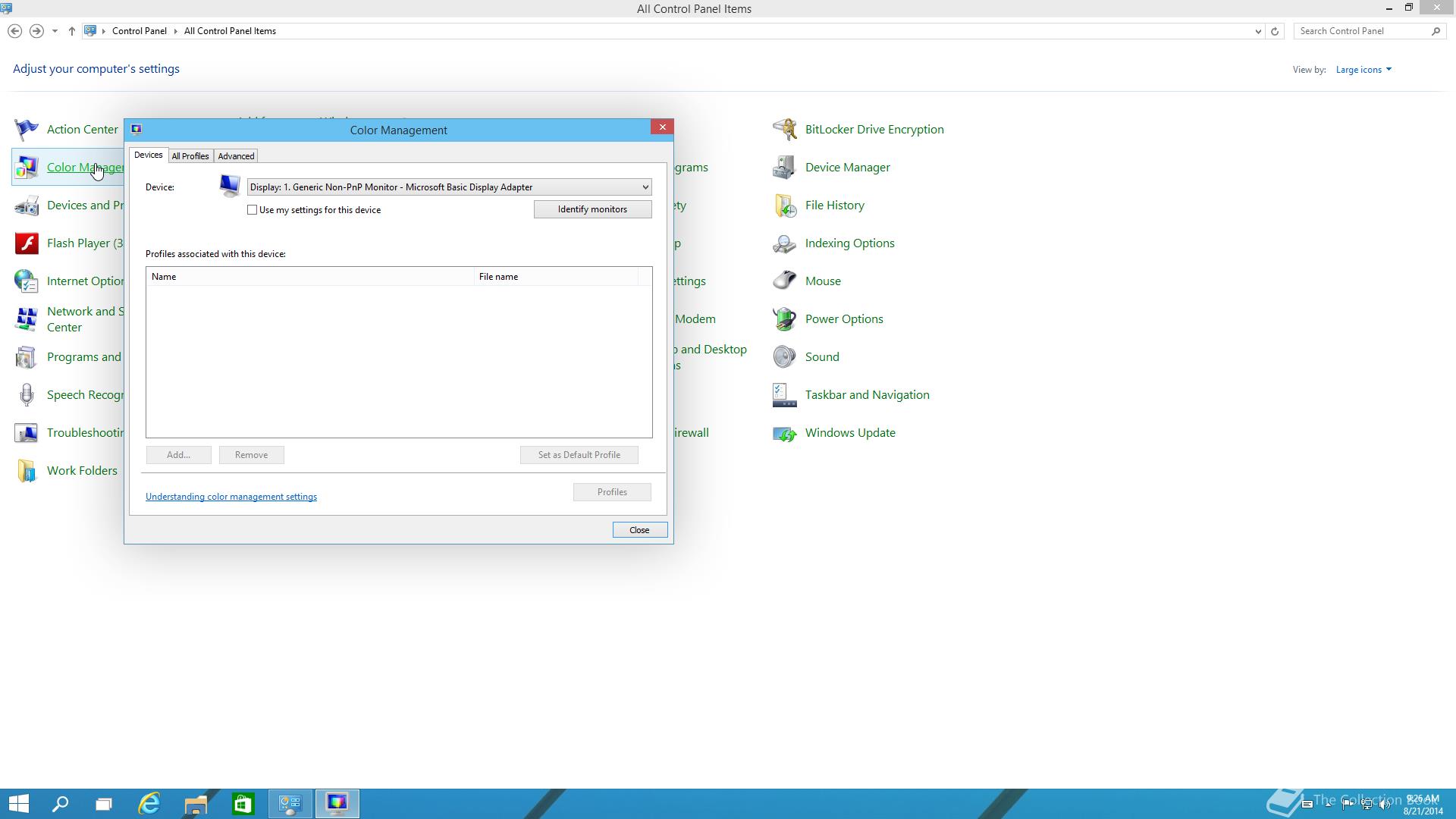Open the Power Options icon
The image size is (1456, 819).
(x=785, y=319)
